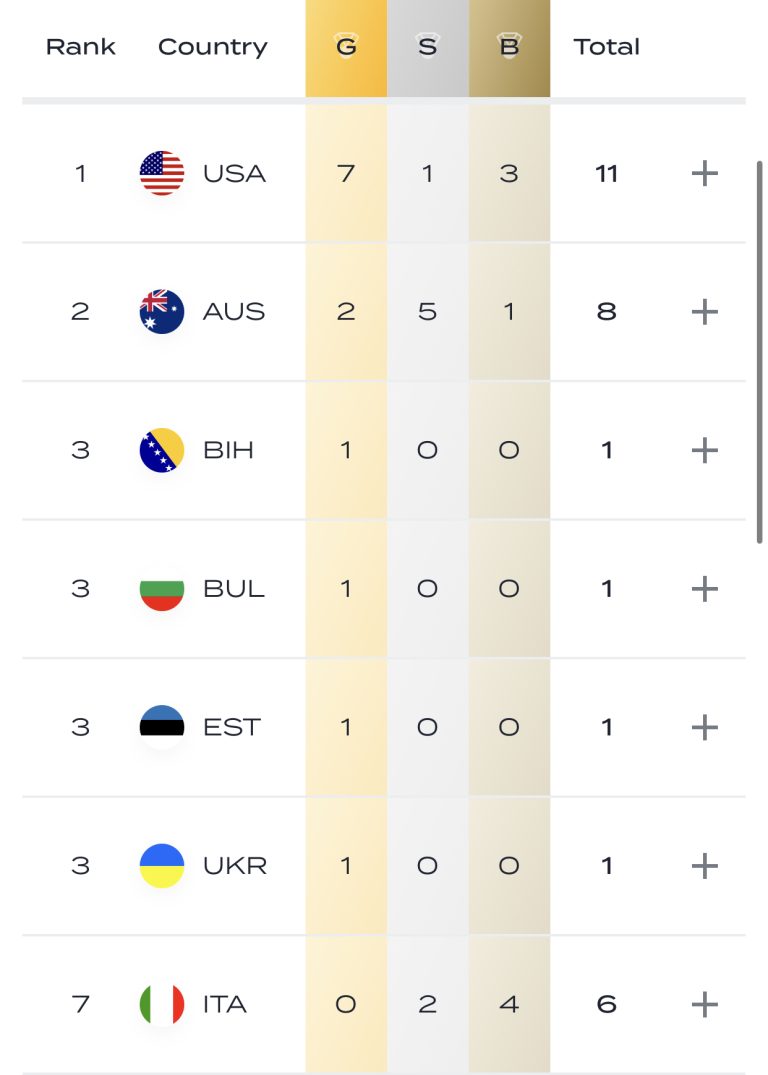This screenshot has height=1075, width=768.
Task: Click the Italy flag icon
Action: [x=162, y=1004]
